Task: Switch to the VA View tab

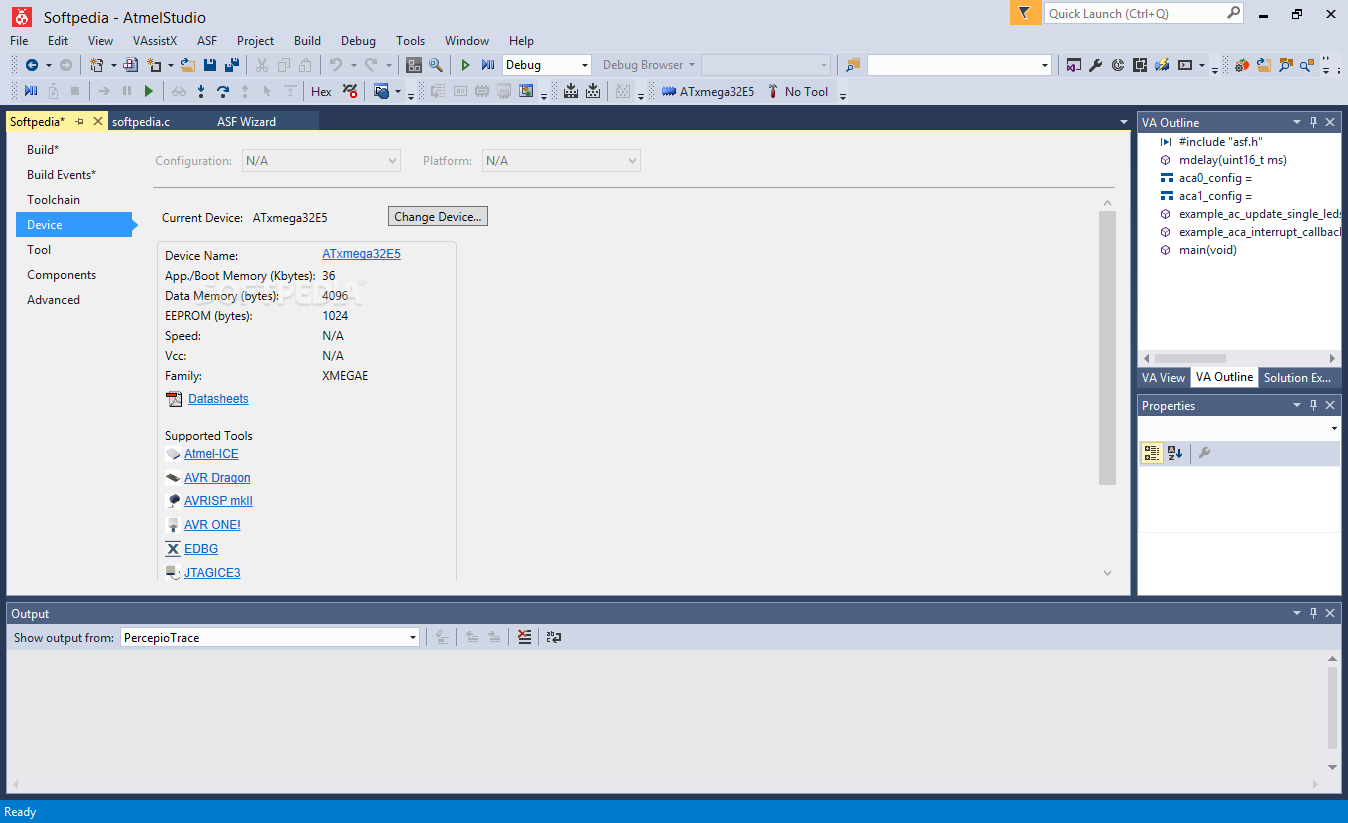Action: (x=1163, y=377)
